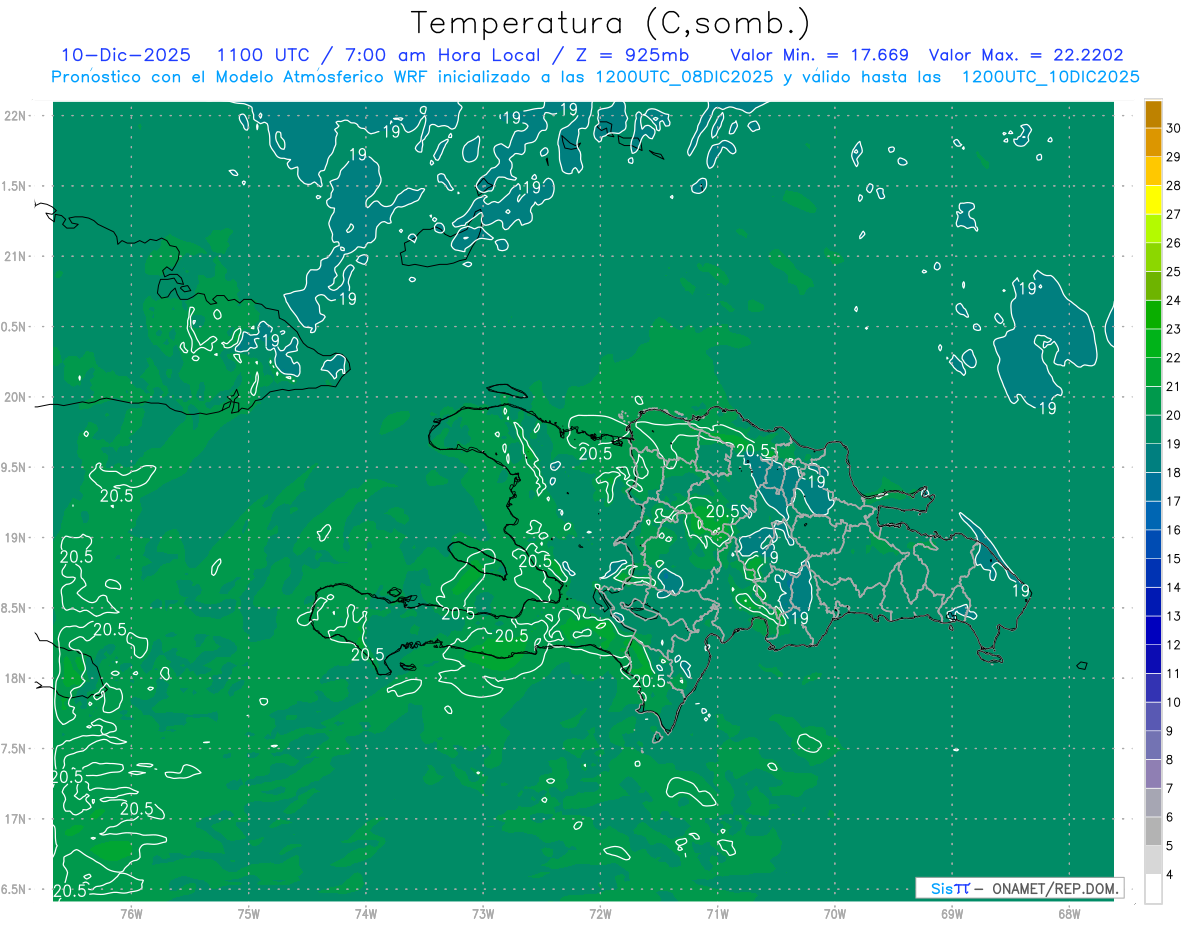1200x927 pixels.
Task: Click the dark orange swatch above color scale 30
Action: [1153, 116]
